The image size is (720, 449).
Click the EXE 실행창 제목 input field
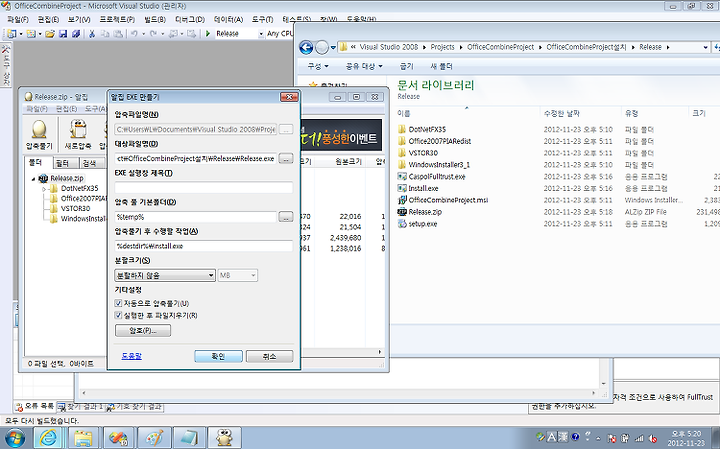(203, 187)
